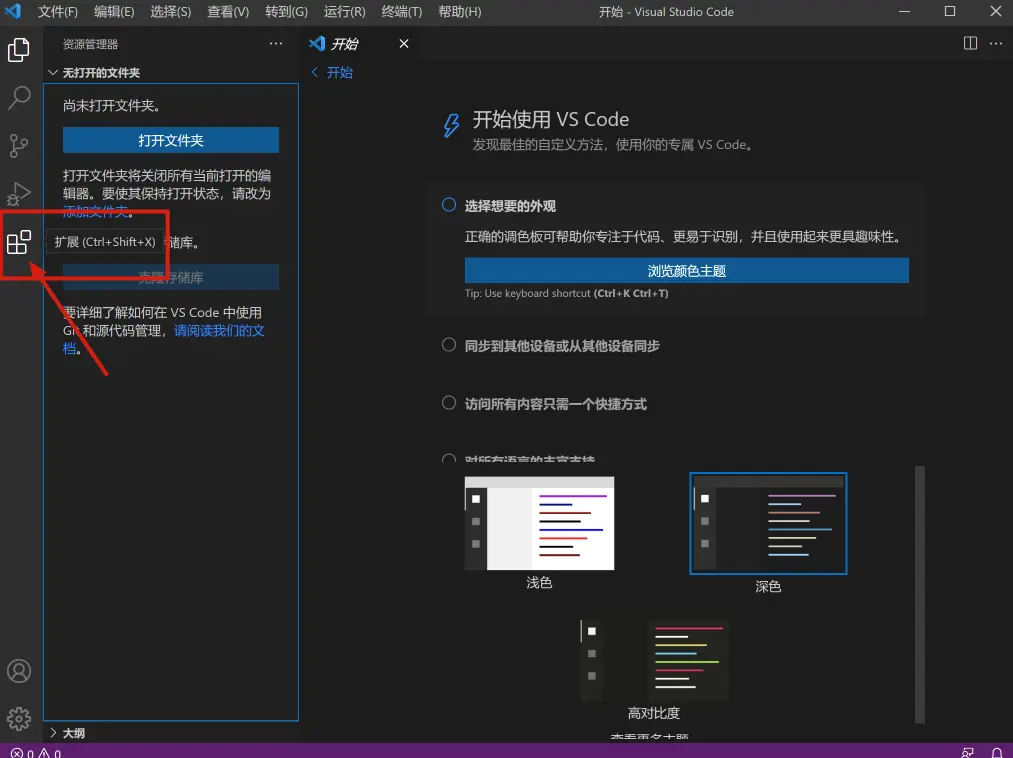Viewport: 1013px width, 758px height.
Task: Click the feedback icon in status bar
Action: coord(967,753)
